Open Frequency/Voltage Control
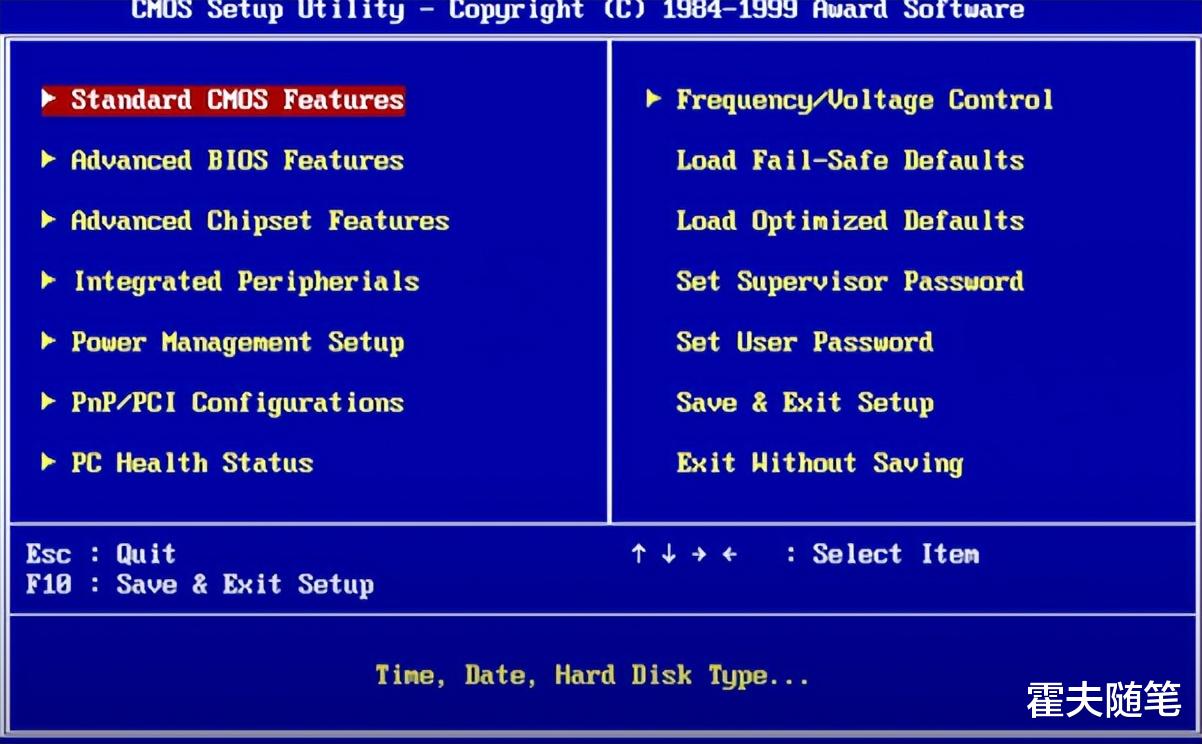 (865, 100)
